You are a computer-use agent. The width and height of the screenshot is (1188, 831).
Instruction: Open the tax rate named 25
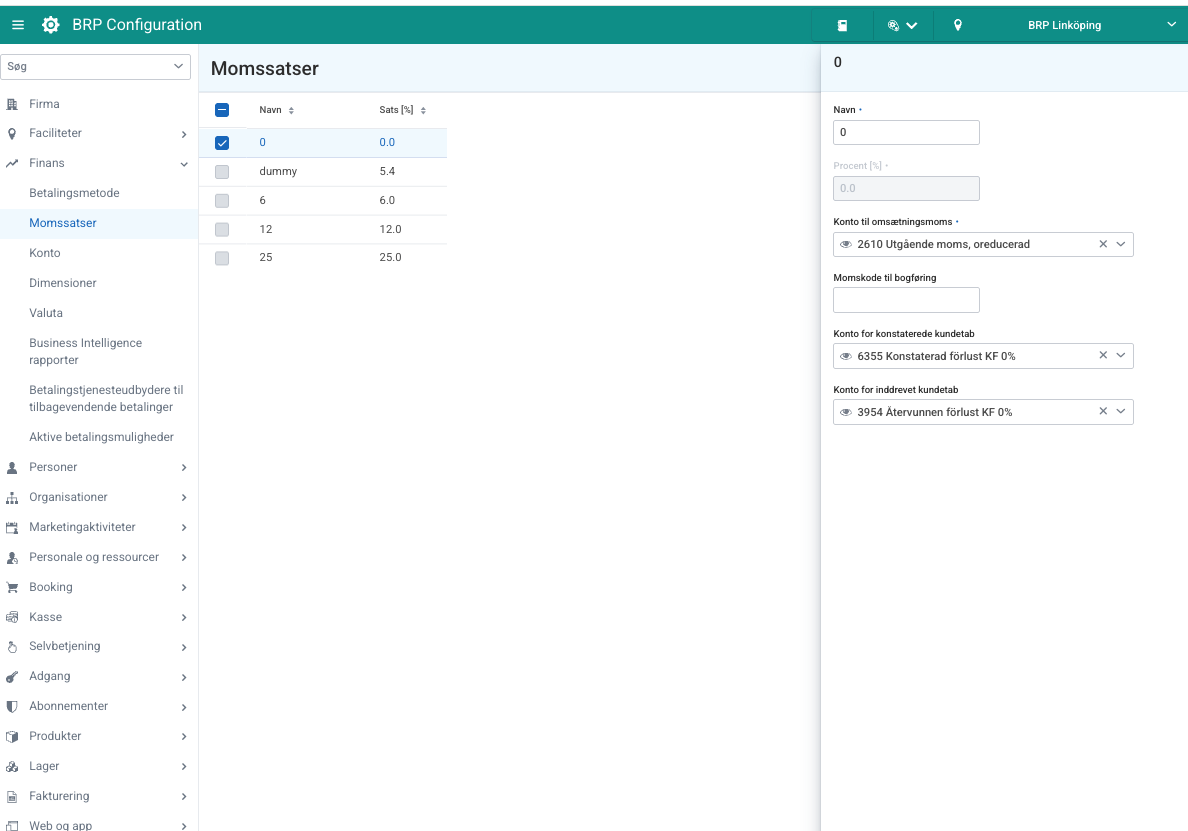coord(266,257)
